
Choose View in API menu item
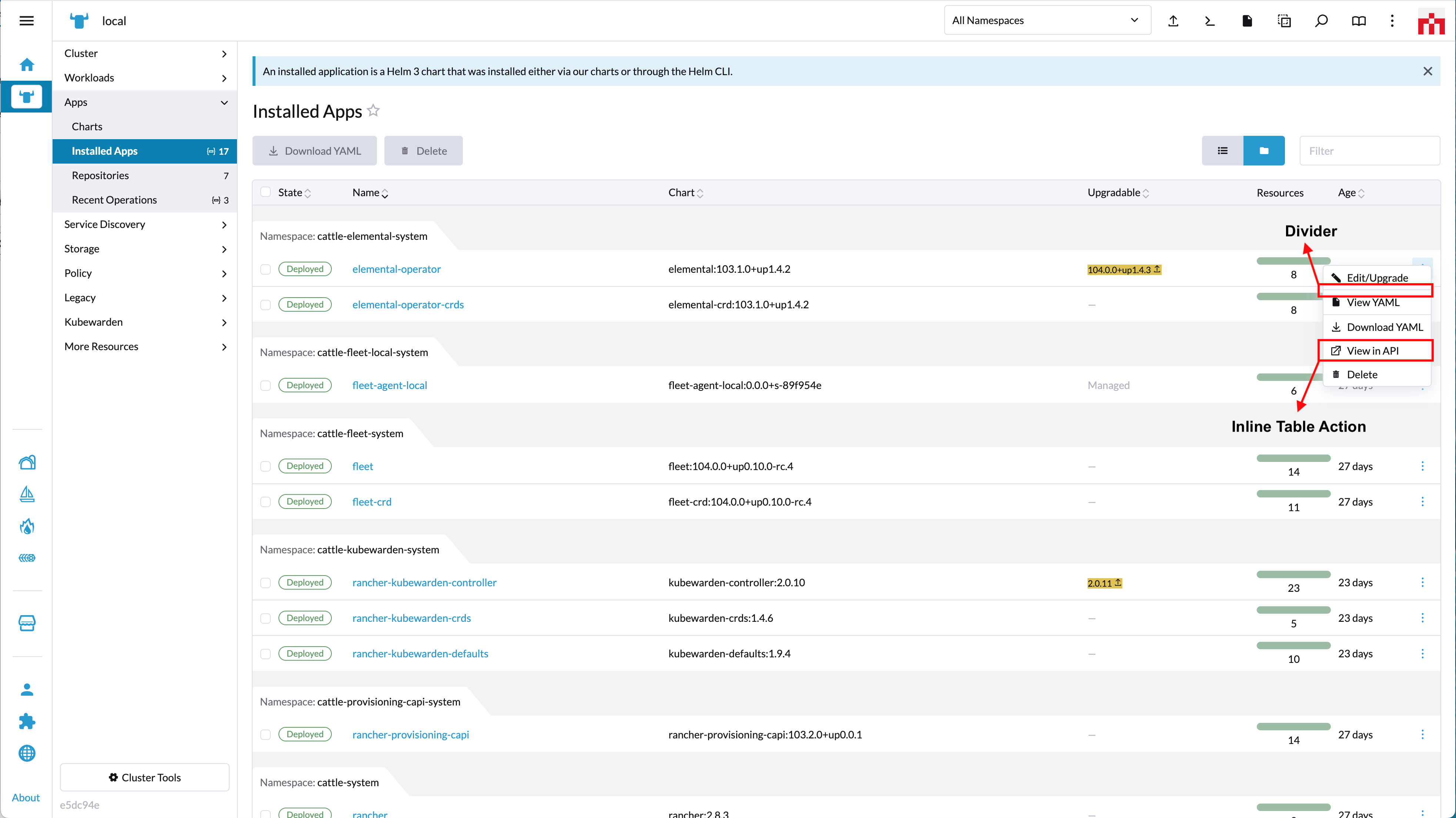coord(1377,351)
